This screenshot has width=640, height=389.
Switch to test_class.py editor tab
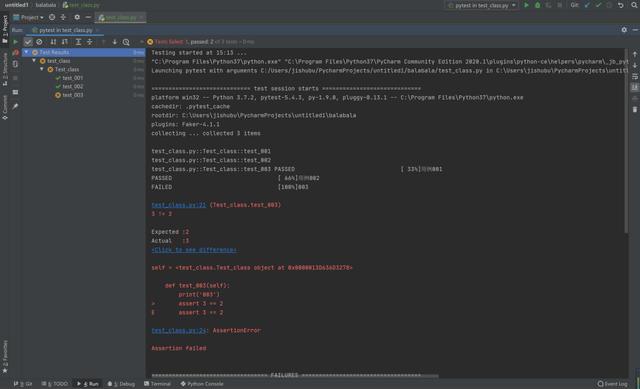pyautogui.click(x=120, y=18)
